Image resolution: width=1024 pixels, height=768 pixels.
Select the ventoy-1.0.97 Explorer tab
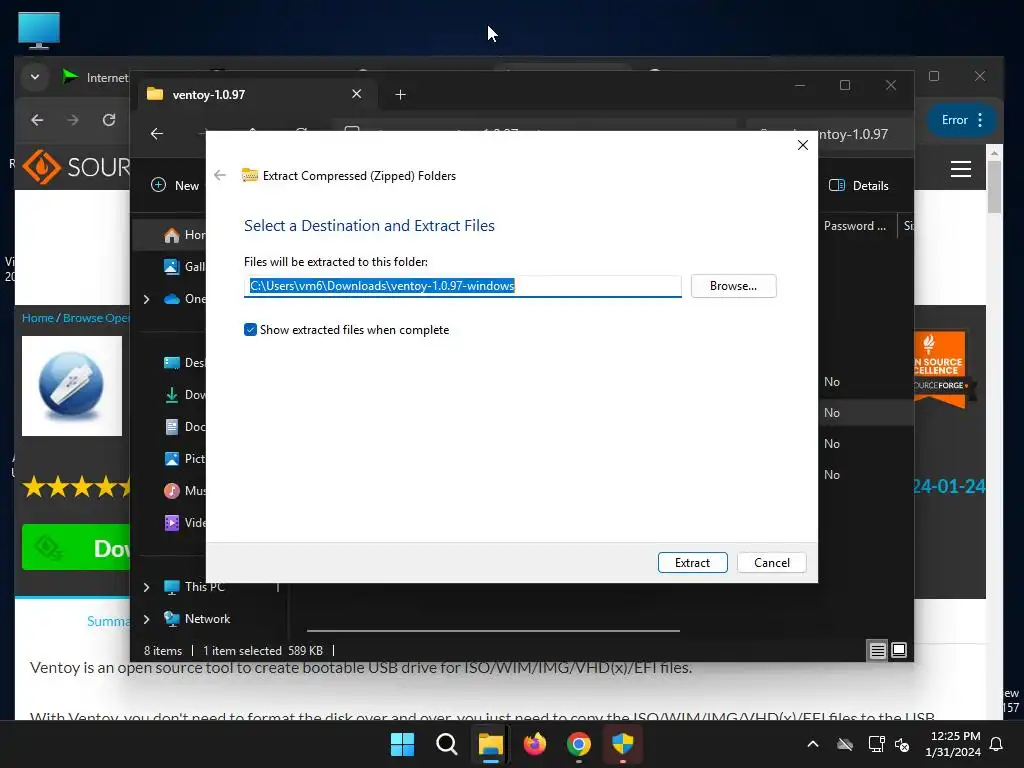tap(255, 95)
